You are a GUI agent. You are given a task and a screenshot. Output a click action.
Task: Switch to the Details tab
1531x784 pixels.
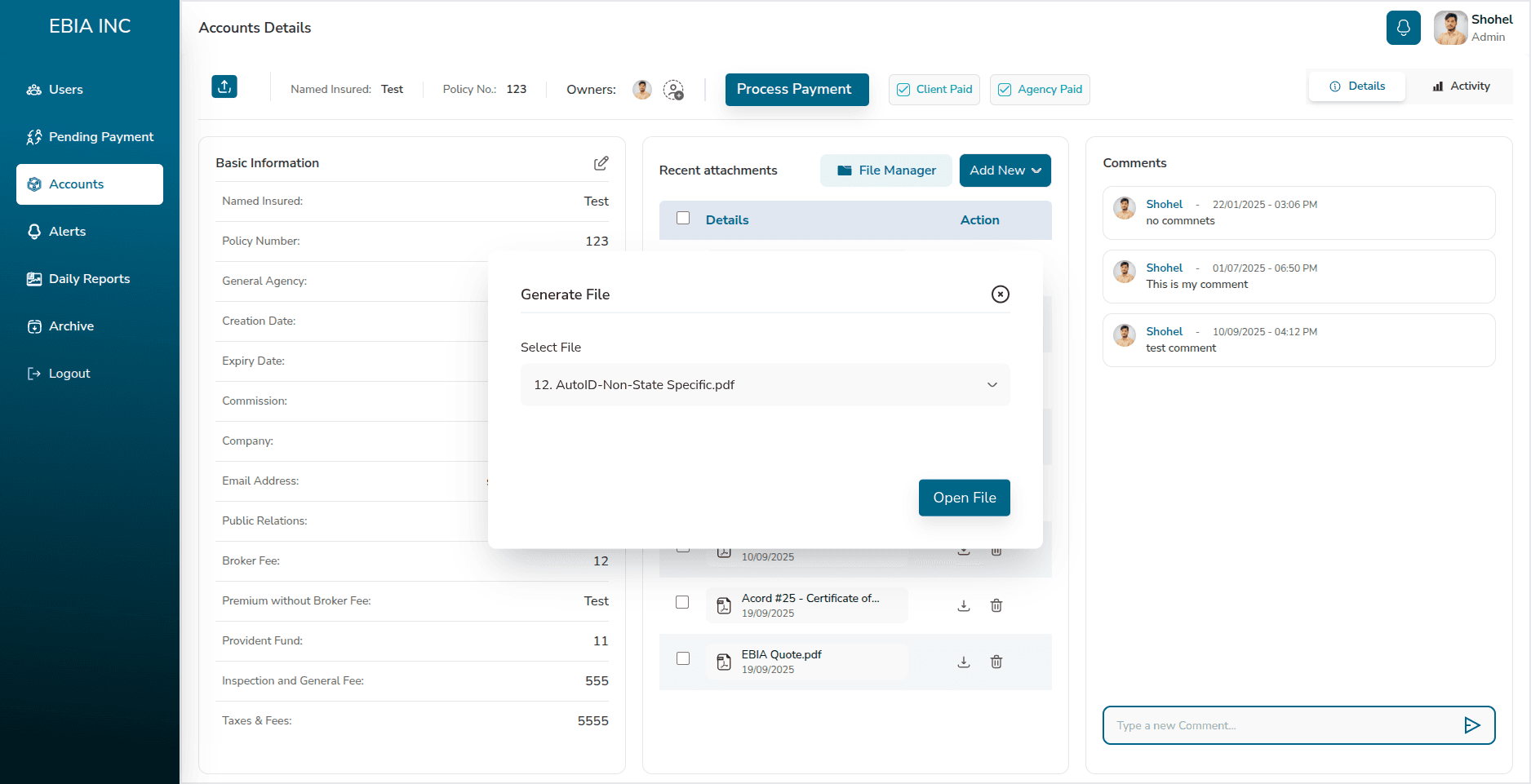pyautogui.click(x=1357, y=86)
